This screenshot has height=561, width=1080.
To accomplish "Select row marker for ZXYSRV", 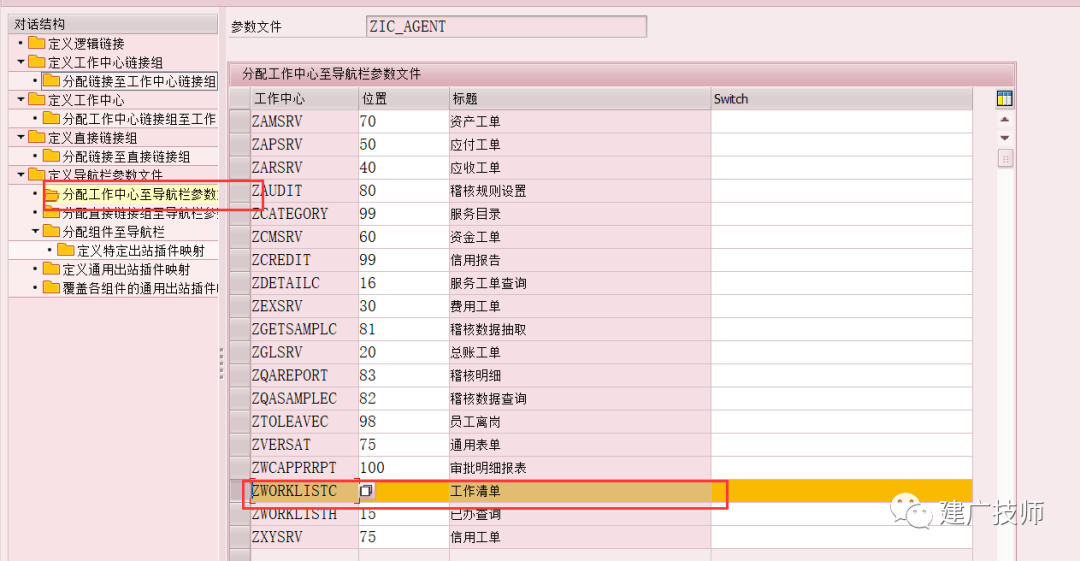I will tap(240, 537).
